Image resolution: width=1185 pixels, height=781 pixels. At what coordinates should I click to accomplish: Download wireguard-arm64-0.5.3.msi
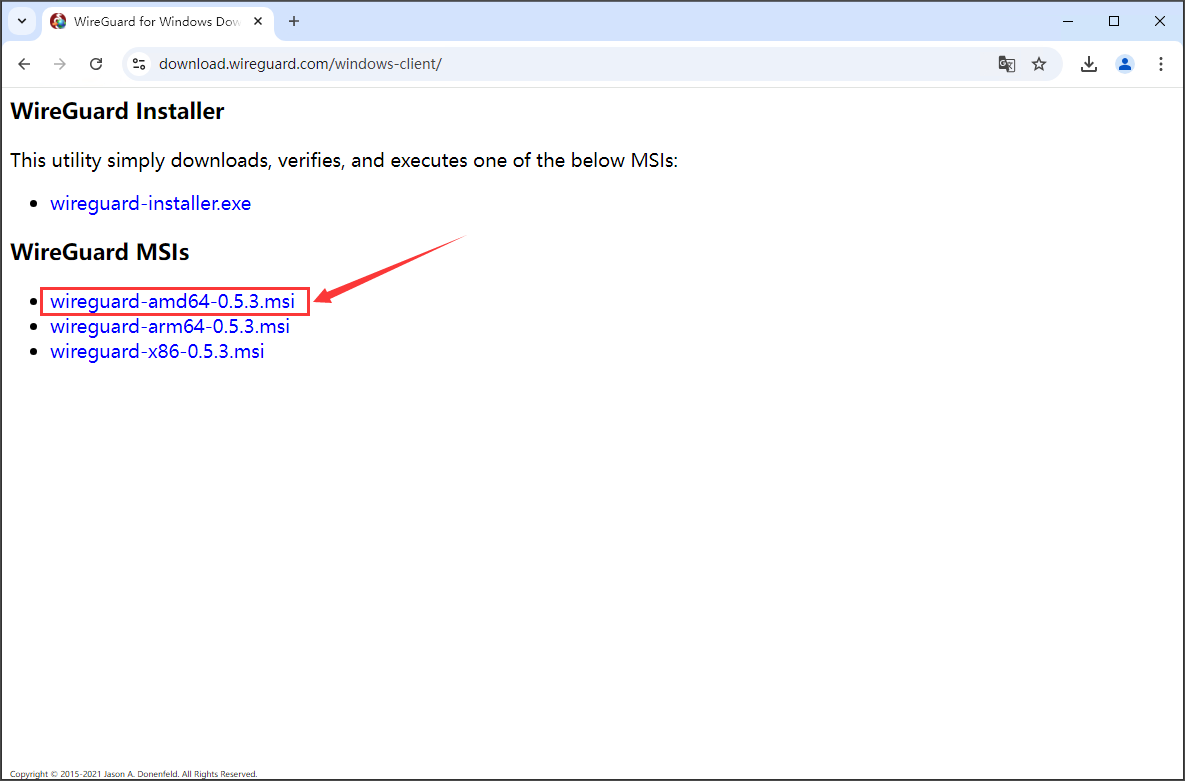[x=170, y=327]
